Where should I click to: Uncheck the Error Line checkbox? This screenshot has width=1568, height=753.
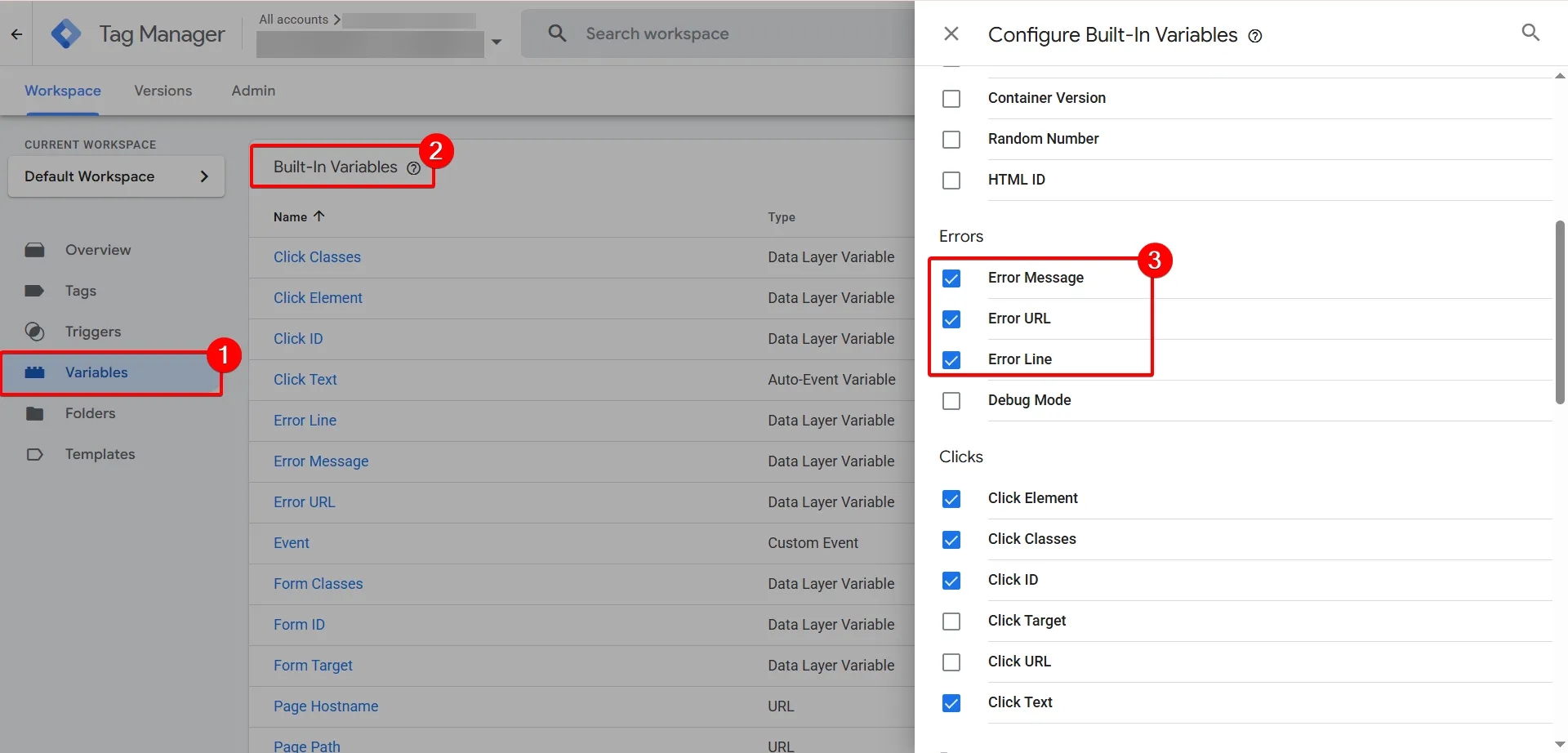(951, 360)
